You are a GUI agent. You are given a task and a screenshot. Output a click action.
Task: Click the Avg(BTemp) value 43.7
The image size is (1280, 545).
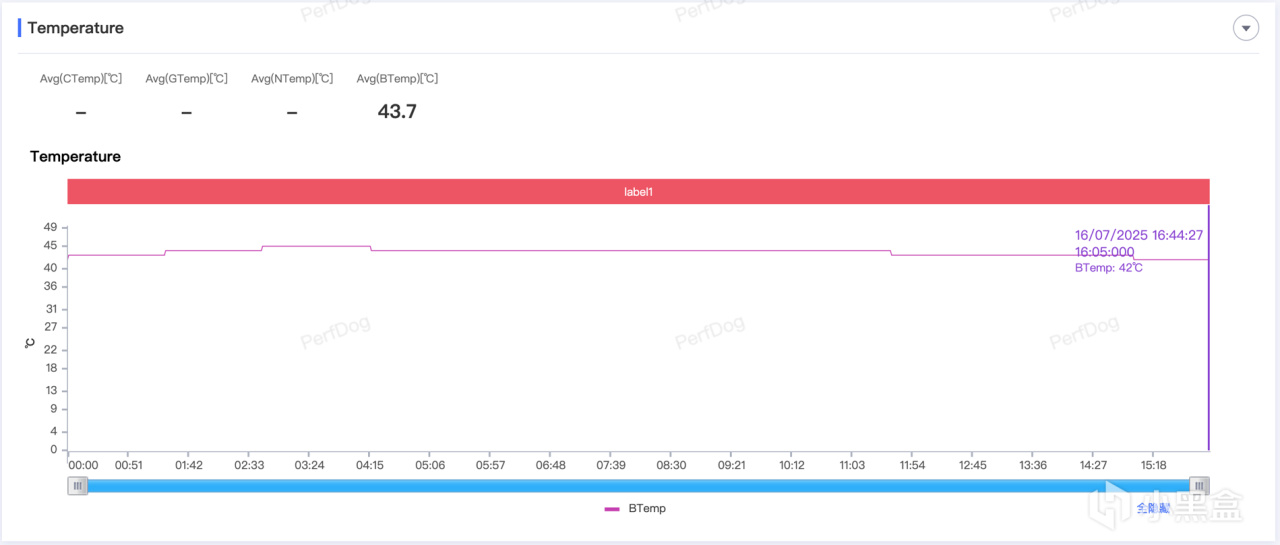click(397, 112)
